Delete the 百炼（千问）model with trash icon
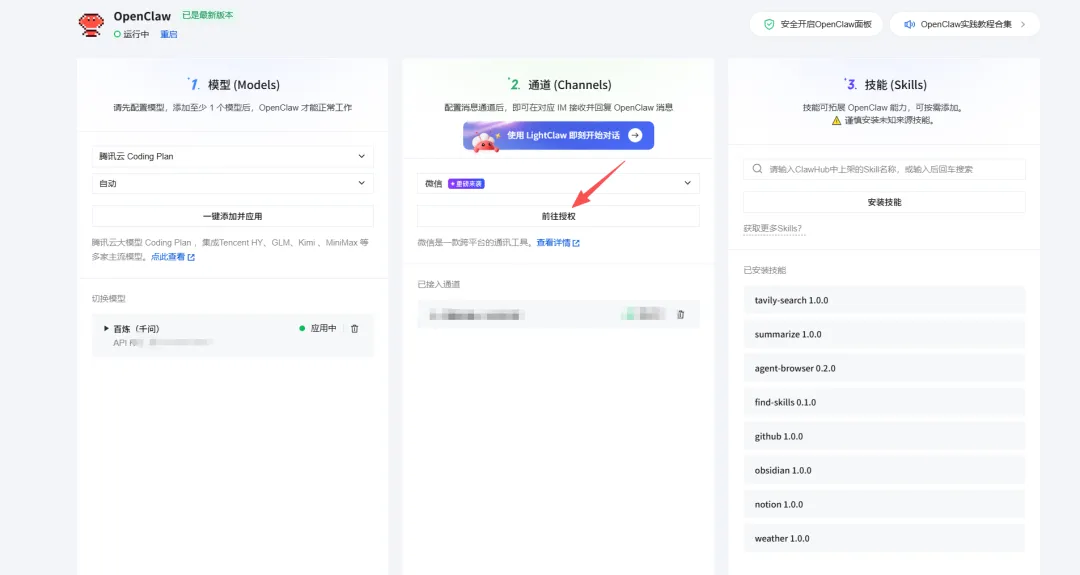1080x575 pixels. (355, 328)
